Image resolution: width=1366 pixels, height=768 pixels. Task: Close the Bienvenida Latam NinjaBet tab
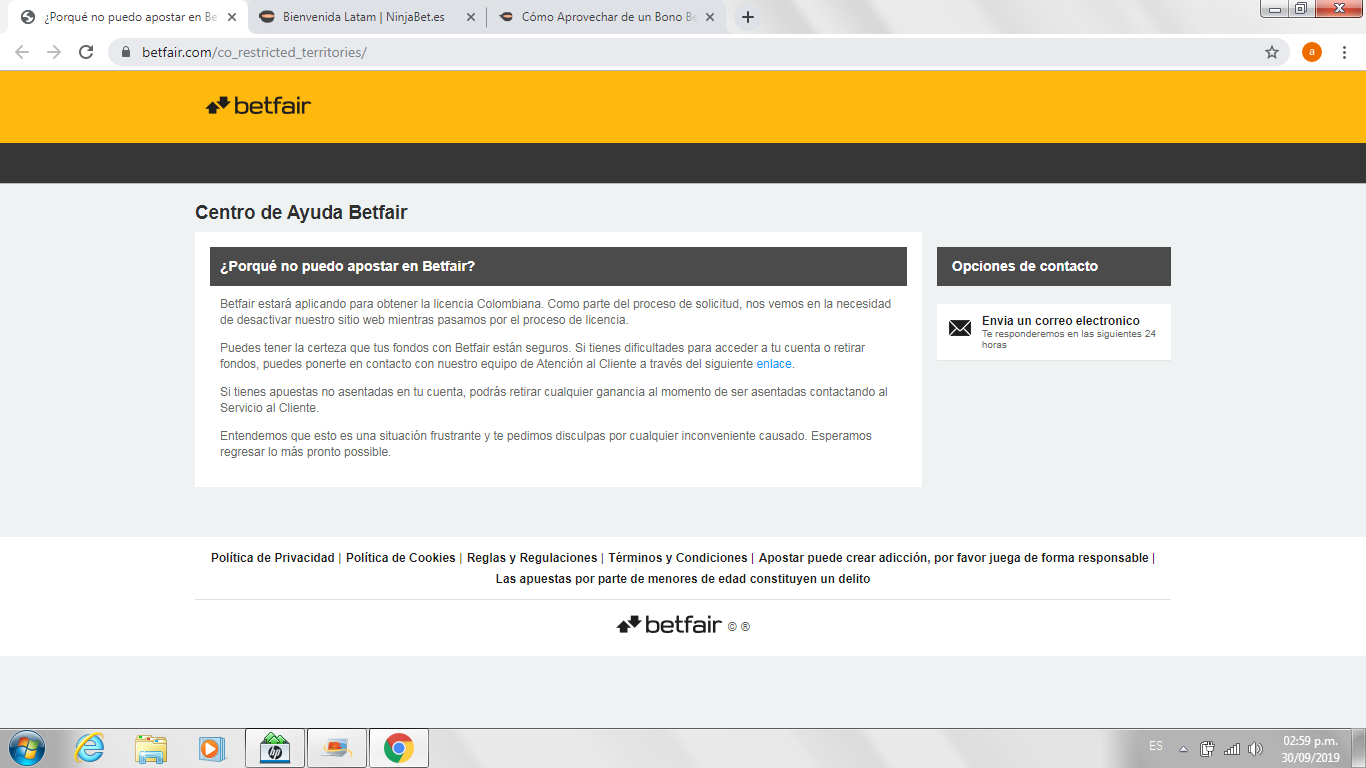[471, 17]
